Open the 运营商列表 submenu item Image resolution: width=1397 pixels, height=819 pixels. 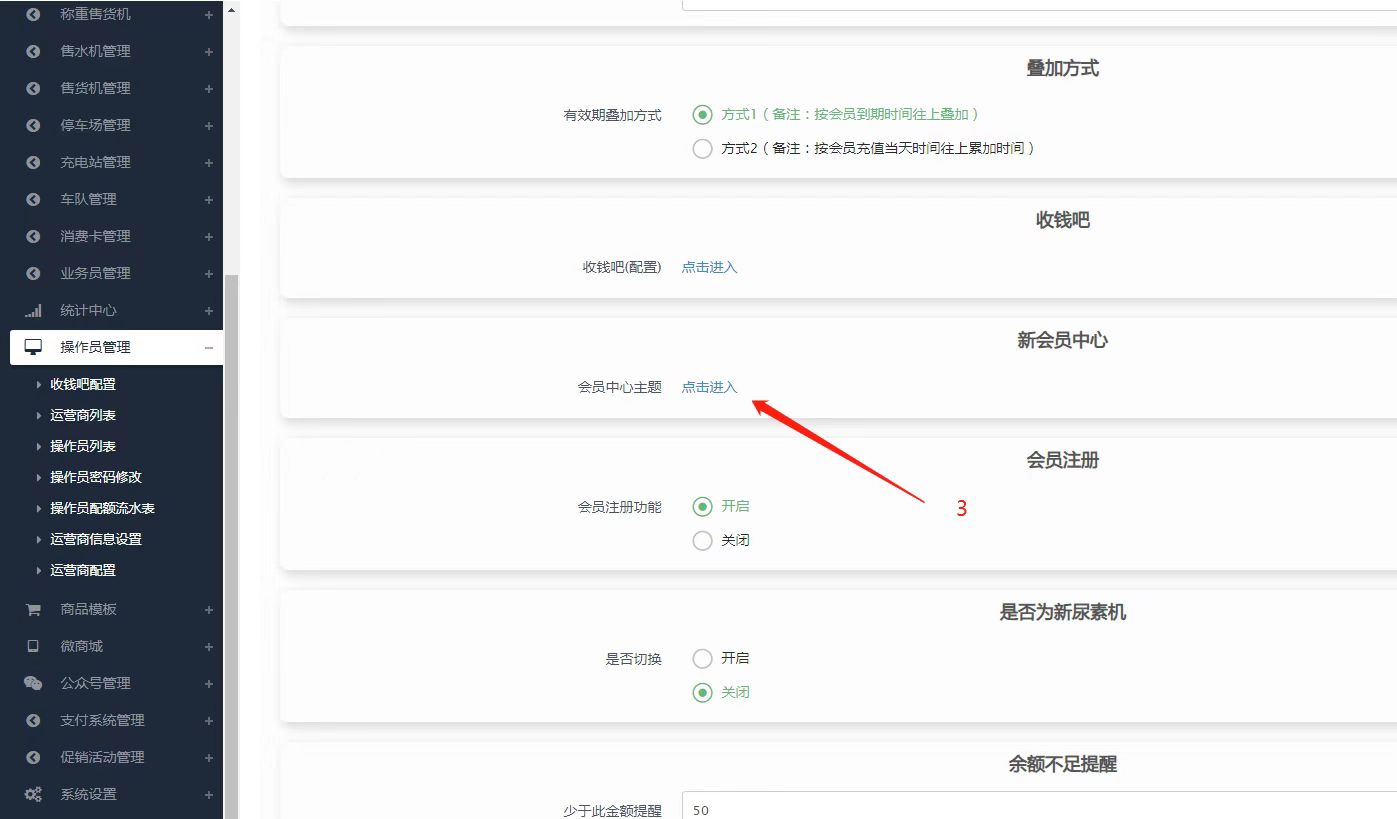click(83, 415)
